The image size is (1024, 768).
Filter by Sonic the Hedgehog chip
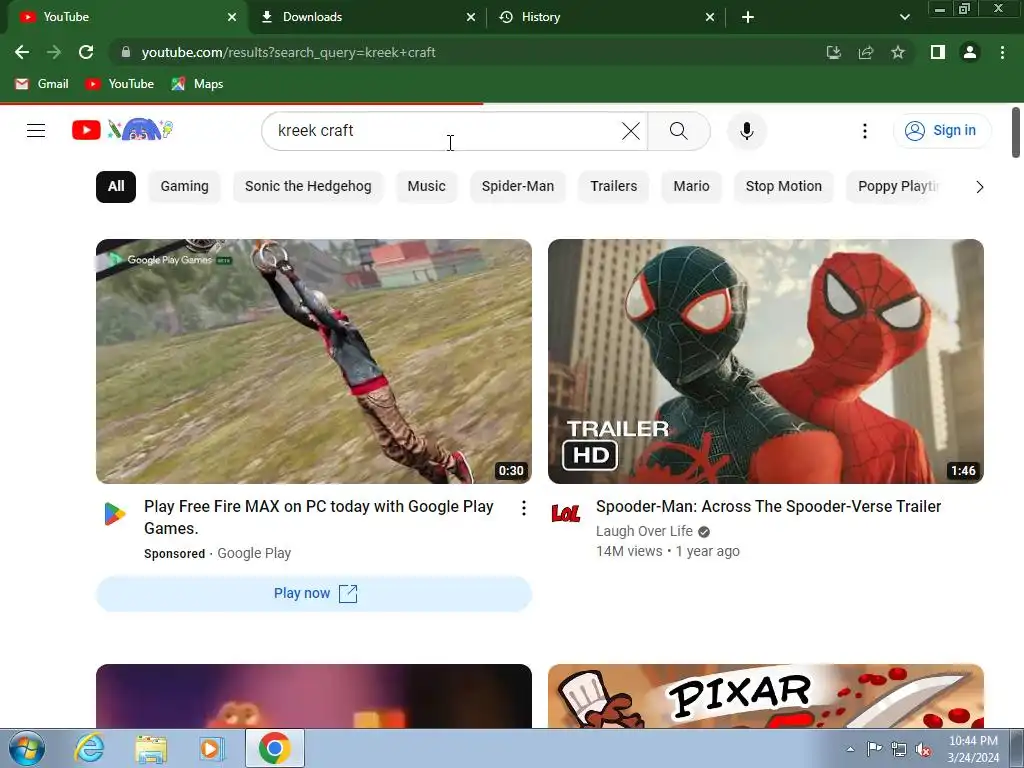pos(308,187)
